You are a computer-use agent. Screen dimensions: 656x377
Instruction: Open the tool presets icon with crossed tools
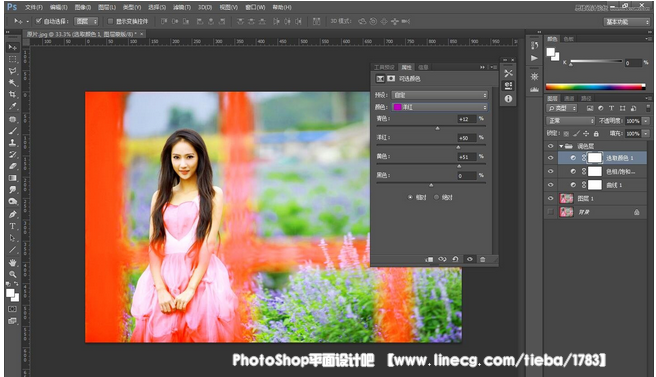coord(508,74)
